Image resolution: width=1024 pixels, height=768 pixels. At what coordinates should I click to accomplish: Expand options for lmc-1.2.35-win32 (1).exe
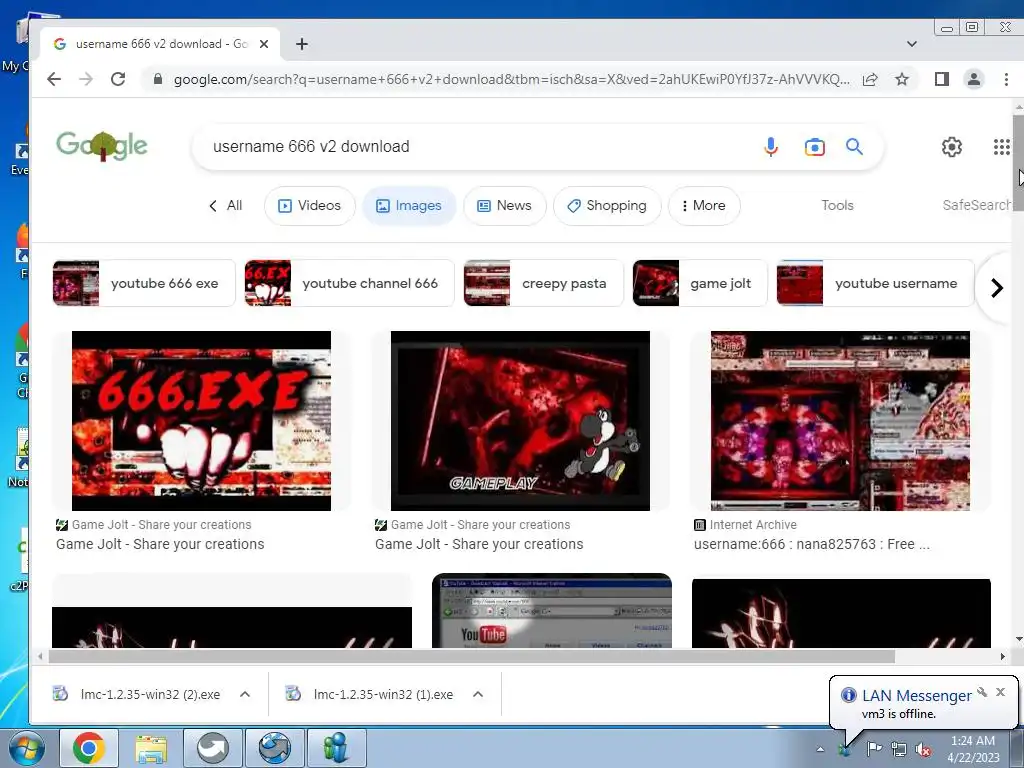coord(478,694)
